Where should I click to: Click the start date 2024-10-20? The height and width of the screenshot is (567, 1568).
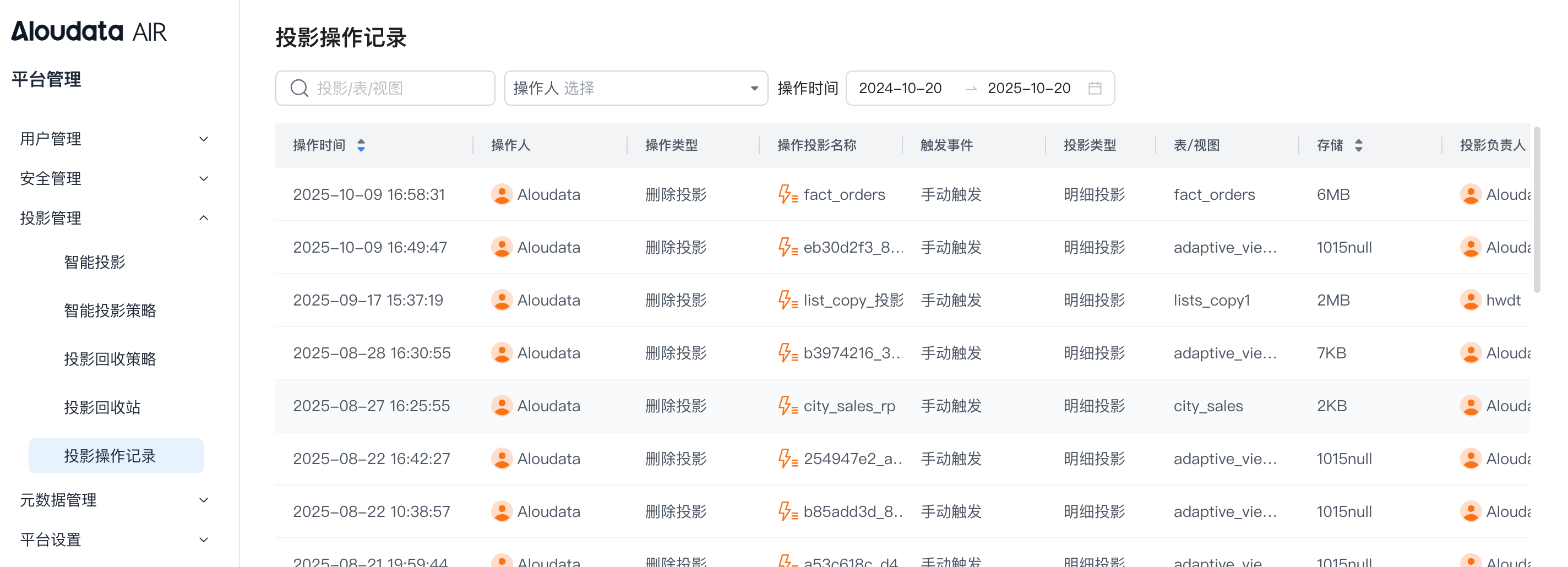tap(900, 88)
